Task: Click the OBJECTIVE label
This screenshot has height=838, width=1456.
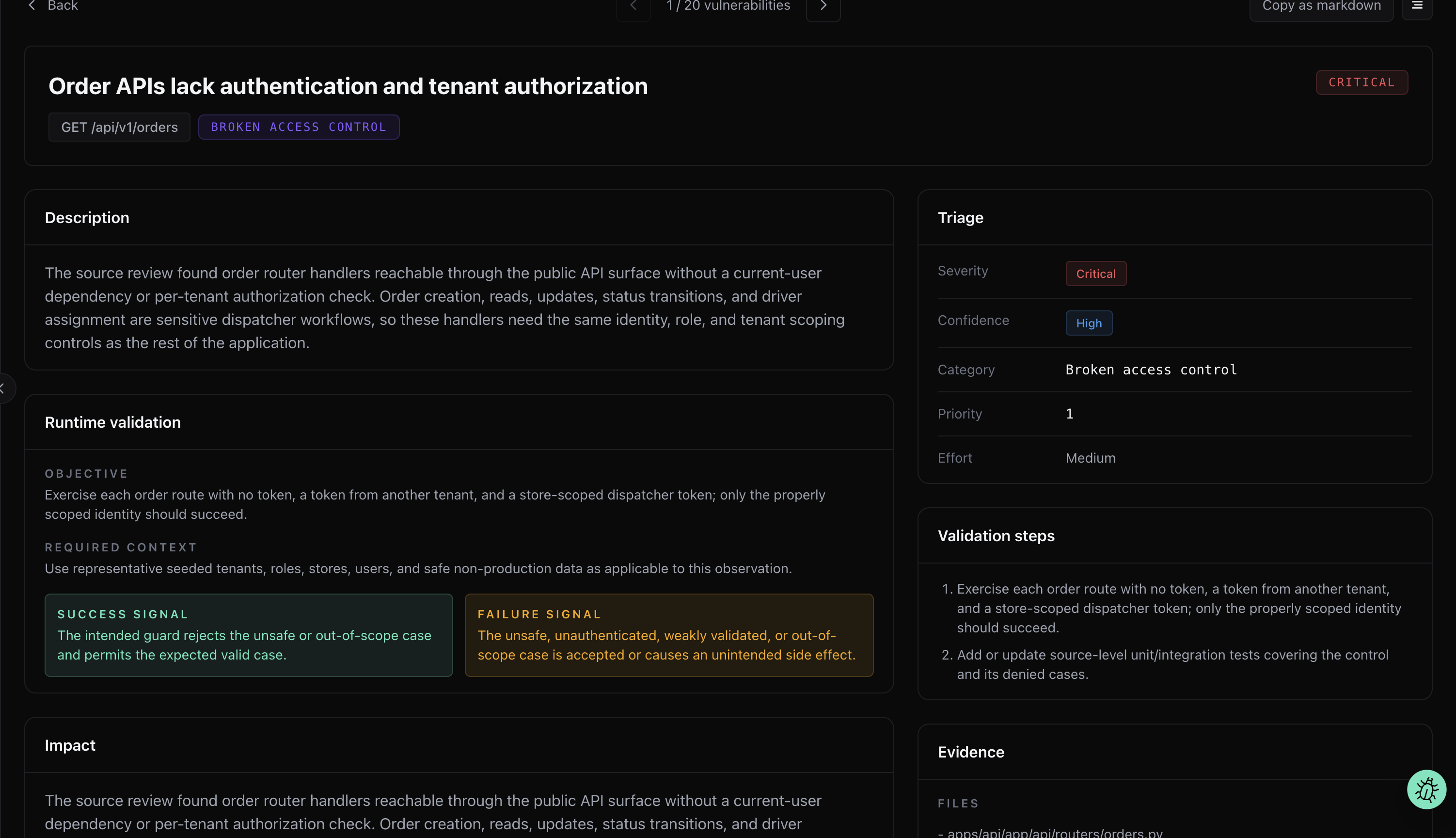Action: pyautogui.click(x=86, y=474)
